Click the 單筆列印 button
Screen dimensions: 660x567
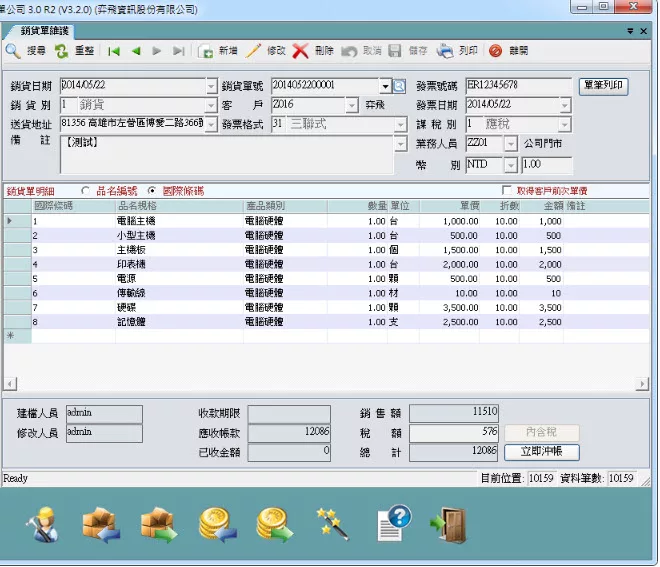pos(604,86)
